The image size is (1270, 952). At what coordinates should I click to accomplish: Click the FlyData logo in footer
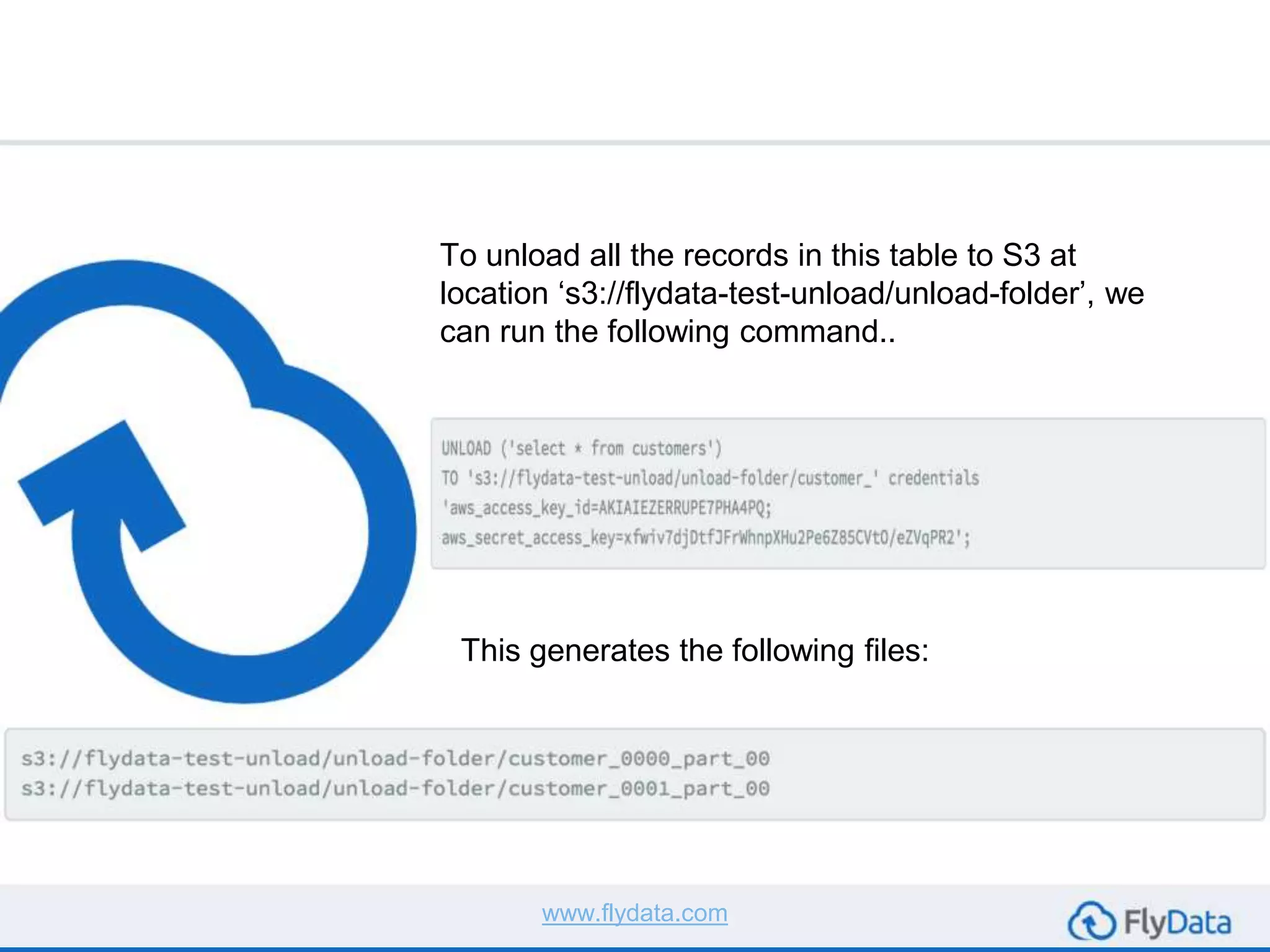coord(1150,922)
